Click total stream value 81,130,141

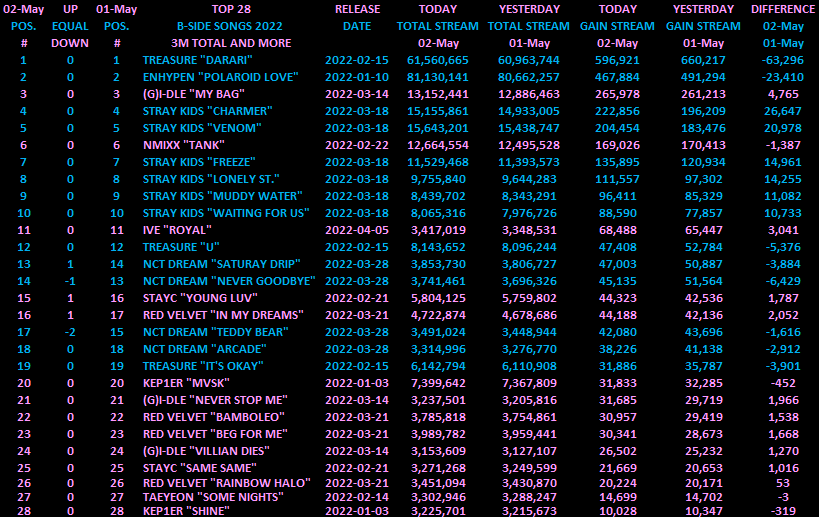[x=438, y=77]
